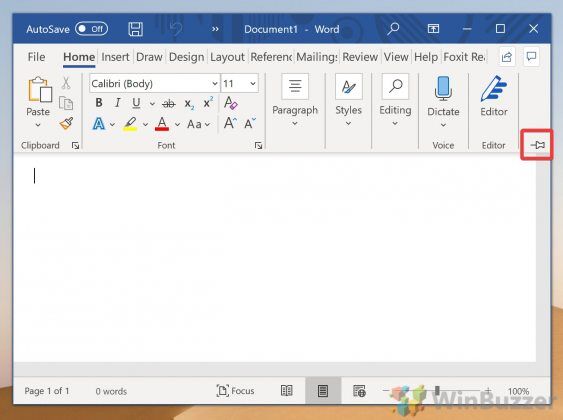Switch to Read Mode view icon
Image resolution: width=563 pixels, height=420 pixels.
287,391
